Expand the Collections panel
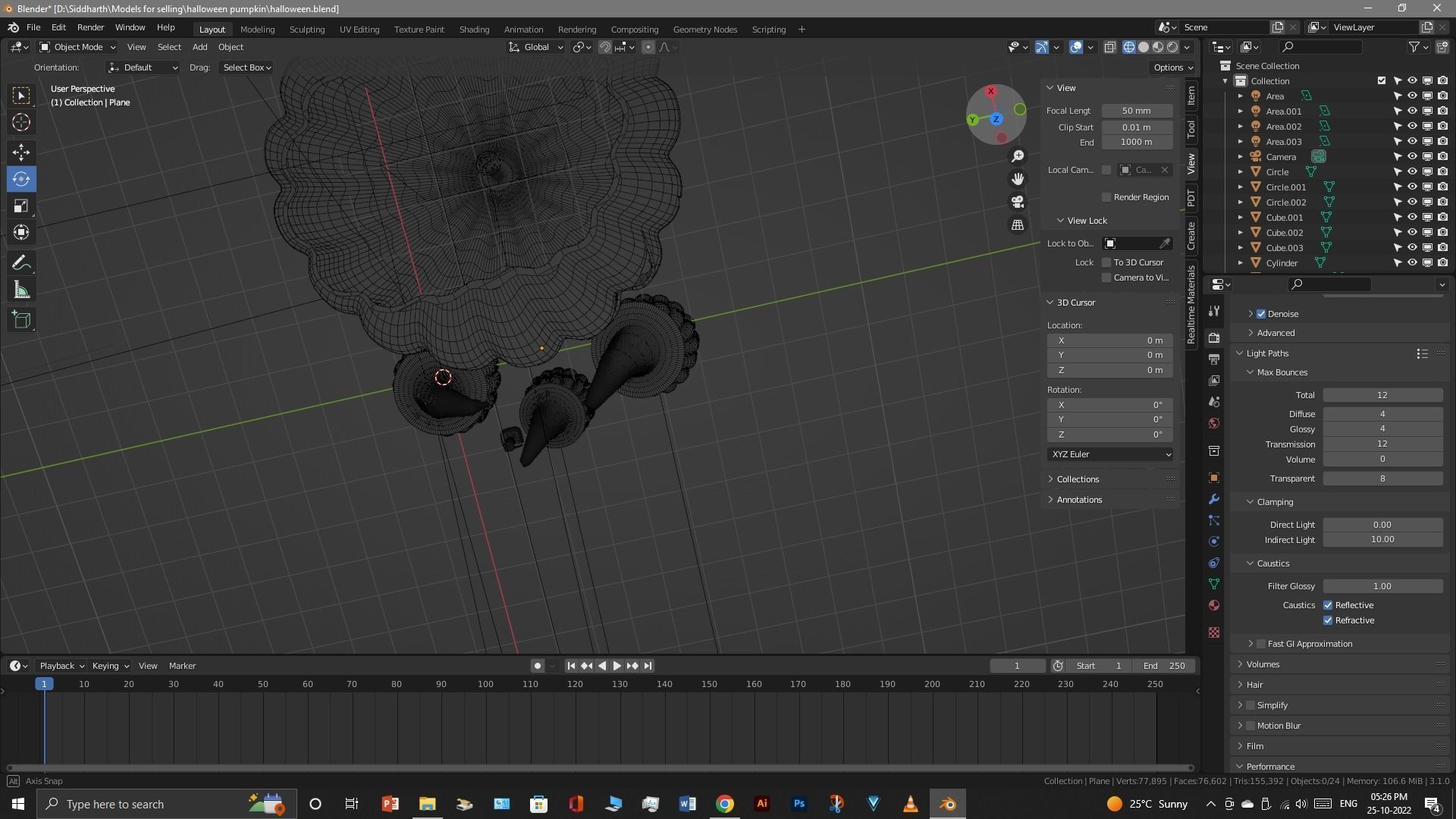1456x819 pixels. (1077, 479)
